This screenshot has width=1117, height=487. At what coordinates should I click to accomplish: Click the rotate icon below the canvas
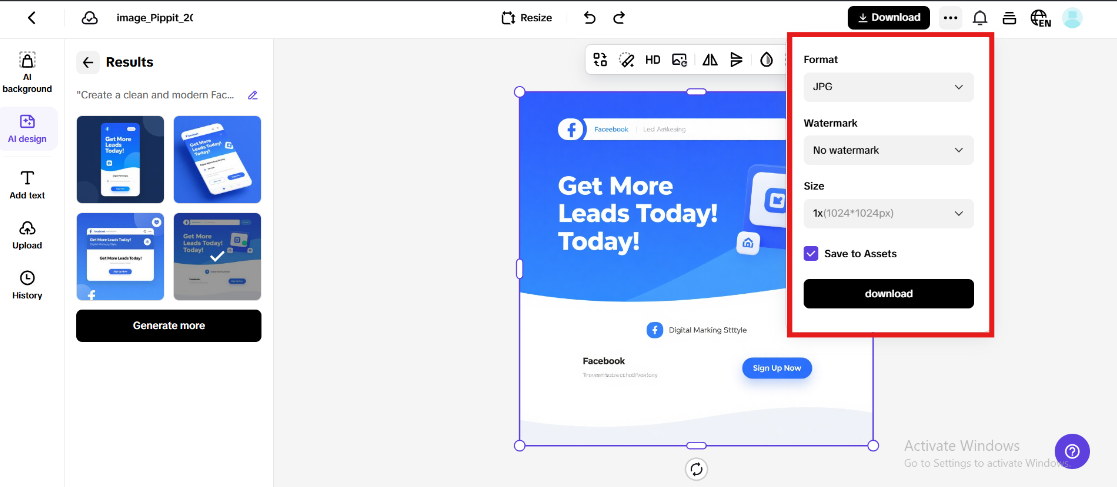point(697,469)
